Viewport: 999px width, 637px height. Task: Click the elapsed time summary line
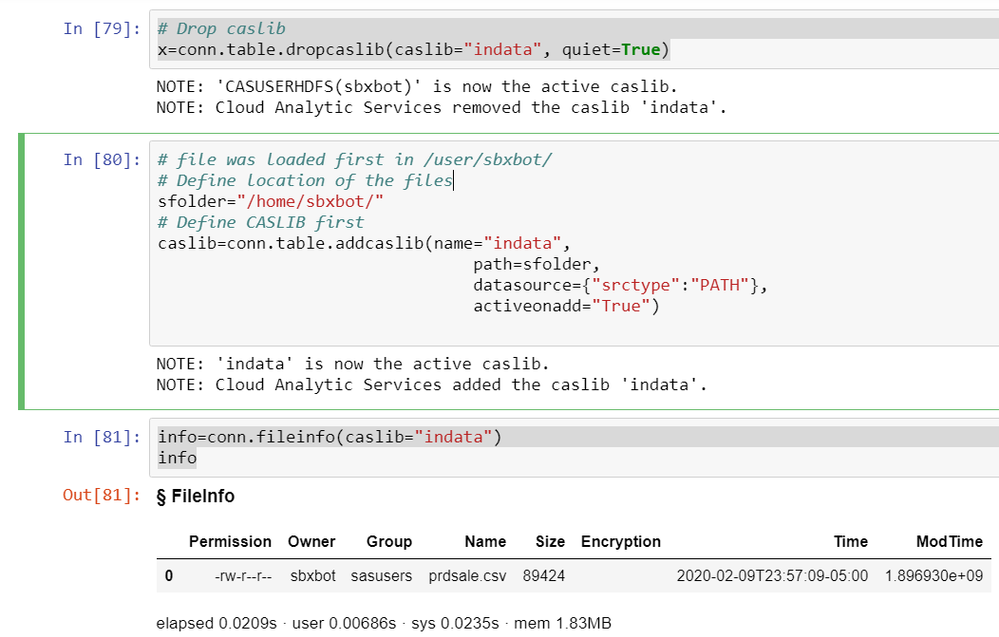point(383,624)
